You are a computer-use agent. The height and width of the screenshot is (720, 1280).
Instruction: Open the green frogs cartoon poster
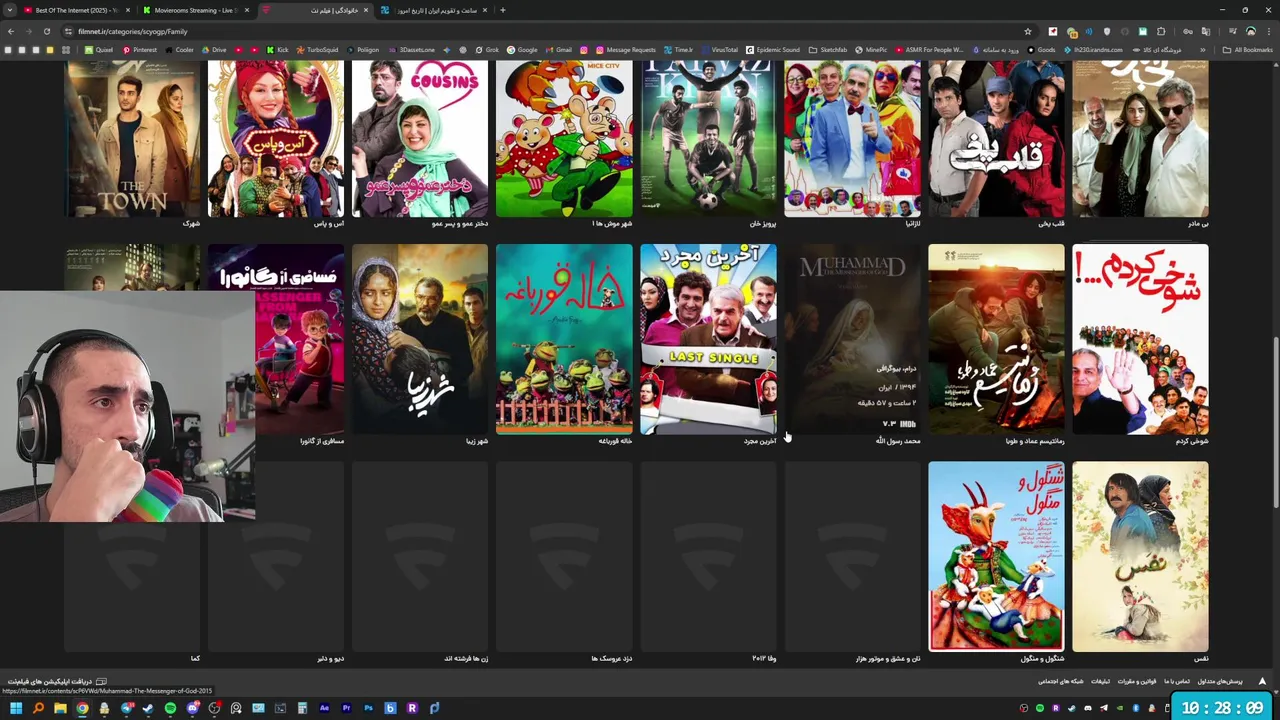pos(564,339)
